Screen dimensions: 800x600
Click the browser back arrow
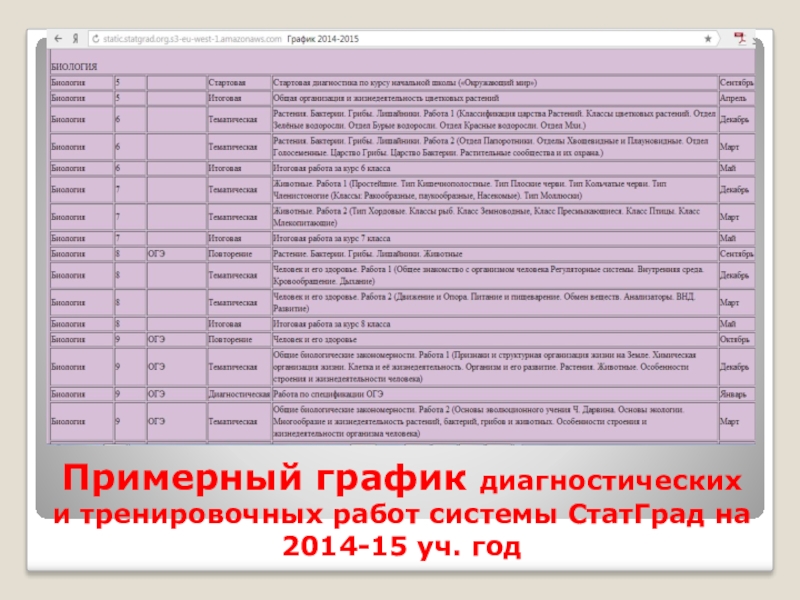(58, 39)
